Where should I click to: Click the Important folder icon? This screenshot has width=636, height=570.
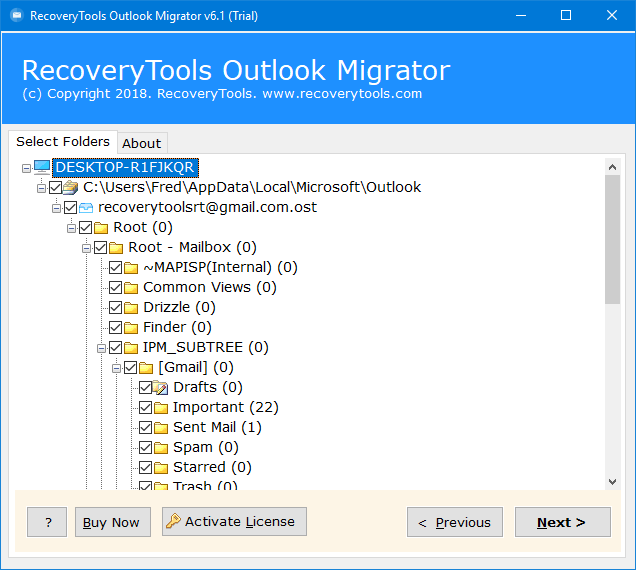161,407
